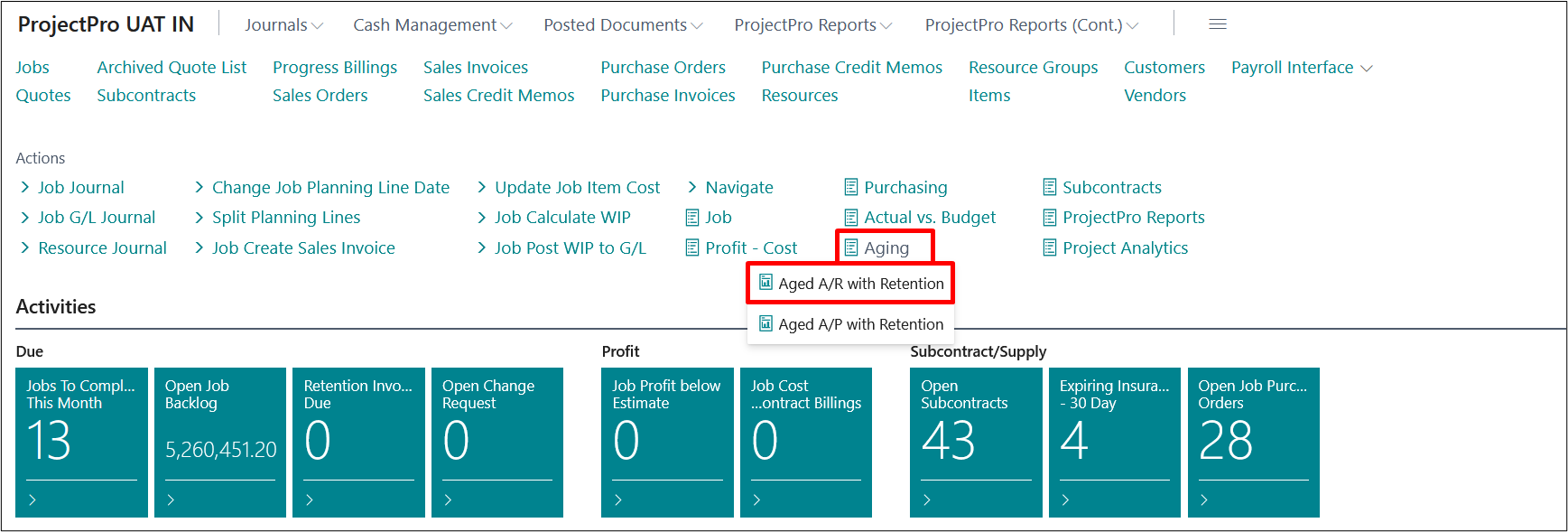
Task: Run the Job Calculate WIP action
Action: (x=561, y=218)
